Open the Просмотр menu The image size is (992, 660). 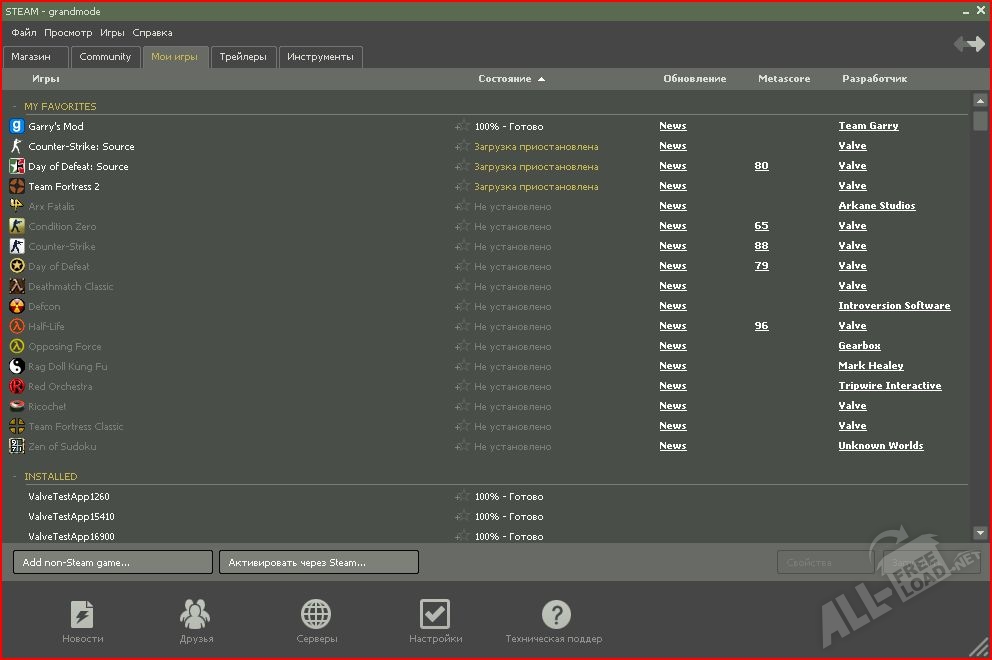68,33
